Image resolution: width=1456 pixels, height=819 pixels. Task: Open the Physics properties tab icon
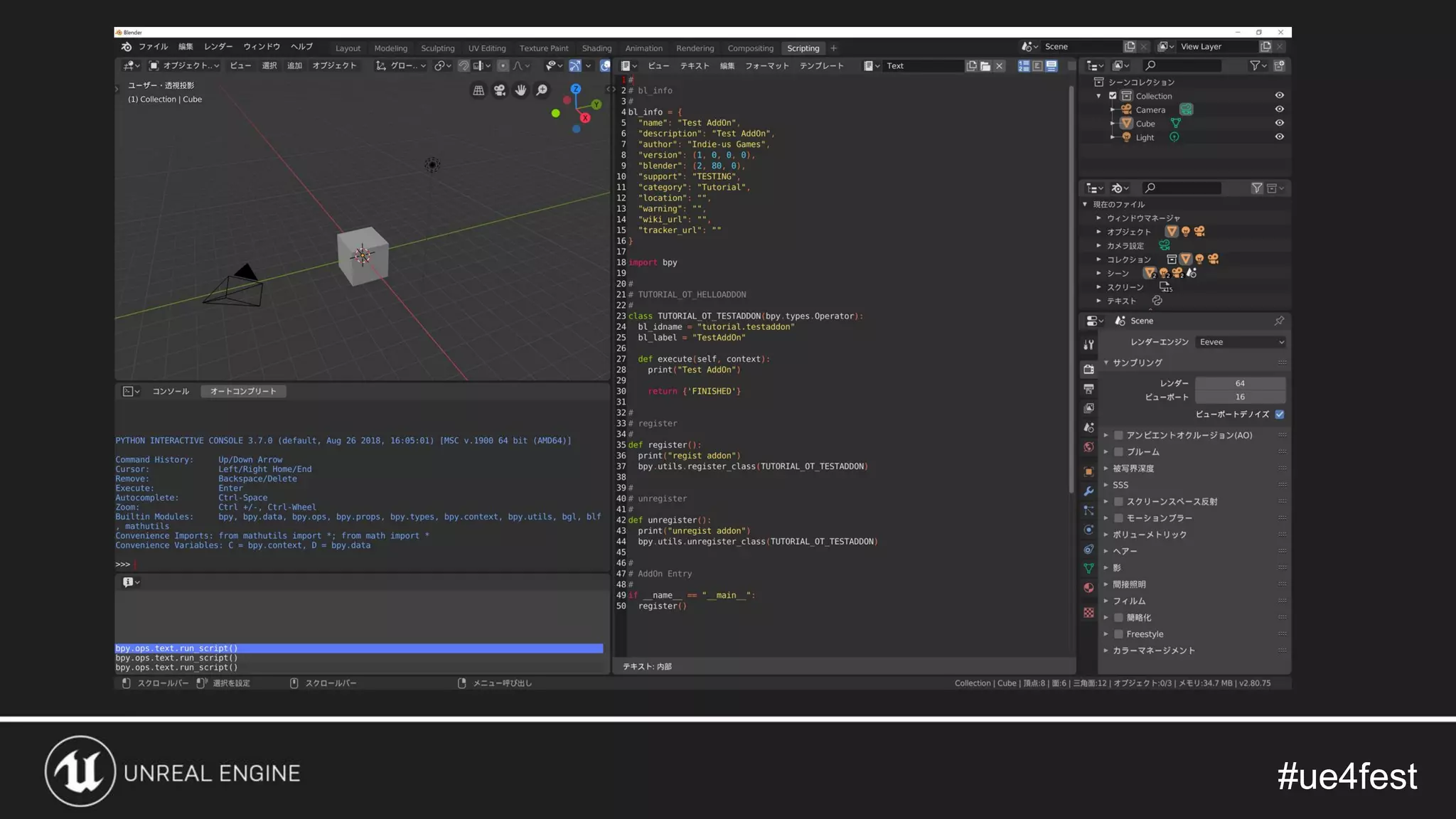pos(1088,530)
